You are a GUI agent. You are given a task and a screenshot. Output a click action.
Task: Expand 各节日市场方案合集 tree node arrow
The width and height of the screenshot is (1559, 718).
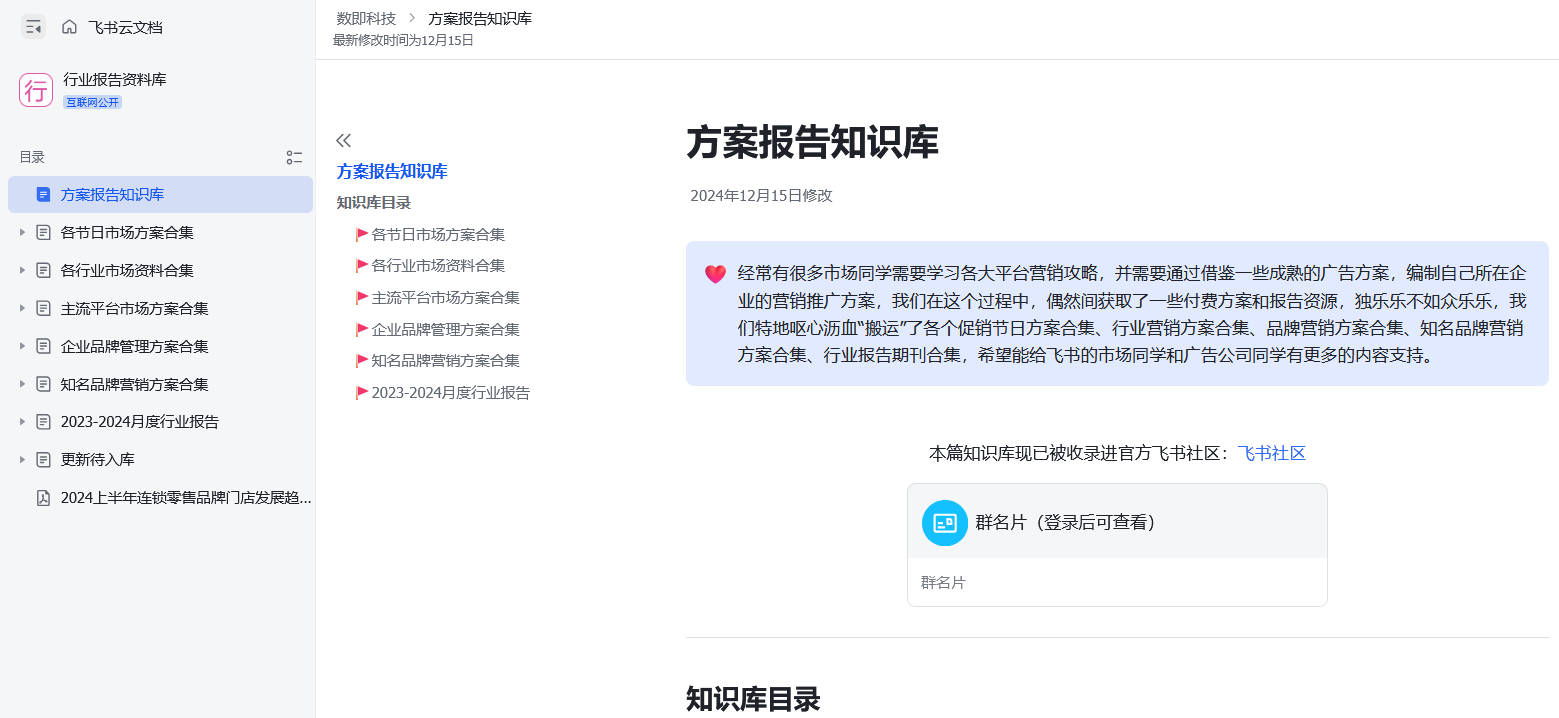tap(22, 232)
